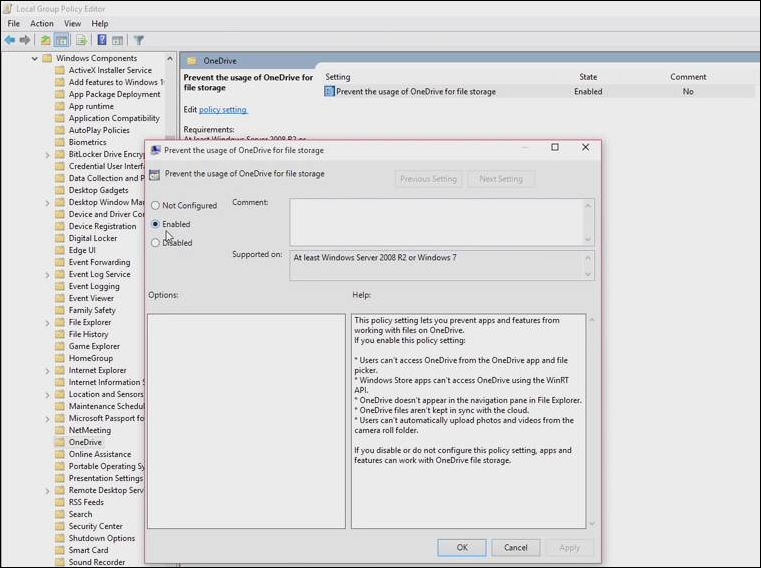Click the Setting column header
Viewport: 761px width, 568px height.
pyautogui.click(x=338, y=77)
